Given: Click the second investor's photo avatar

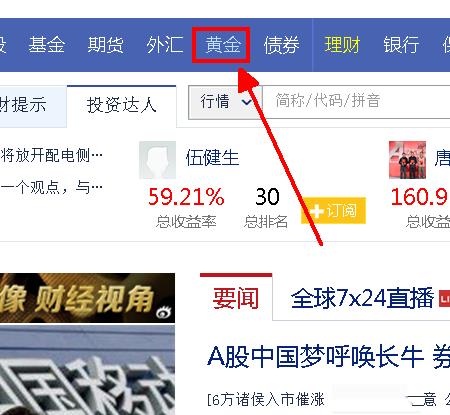Looking at the screenshot, I should 407,160.
